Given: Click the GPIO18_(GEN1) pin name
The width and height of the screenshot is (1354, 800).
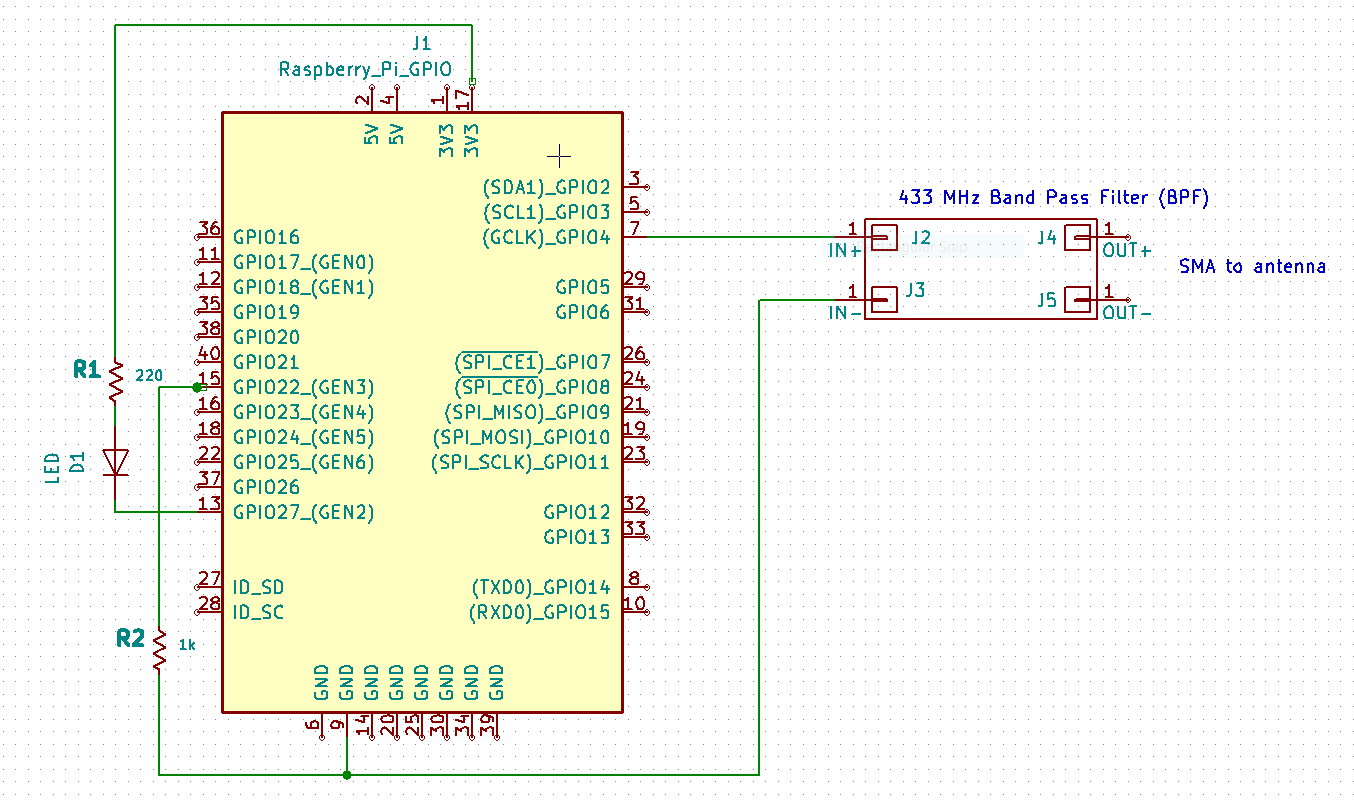Looking at the screenshot, I should (x=304, y=288).
